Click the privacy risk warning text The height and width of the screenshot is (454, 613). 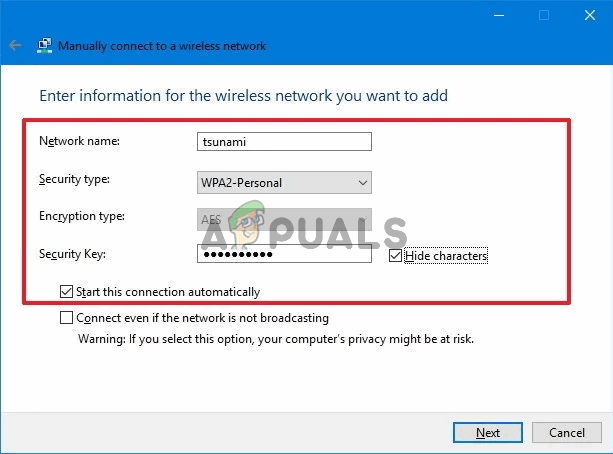276,338
